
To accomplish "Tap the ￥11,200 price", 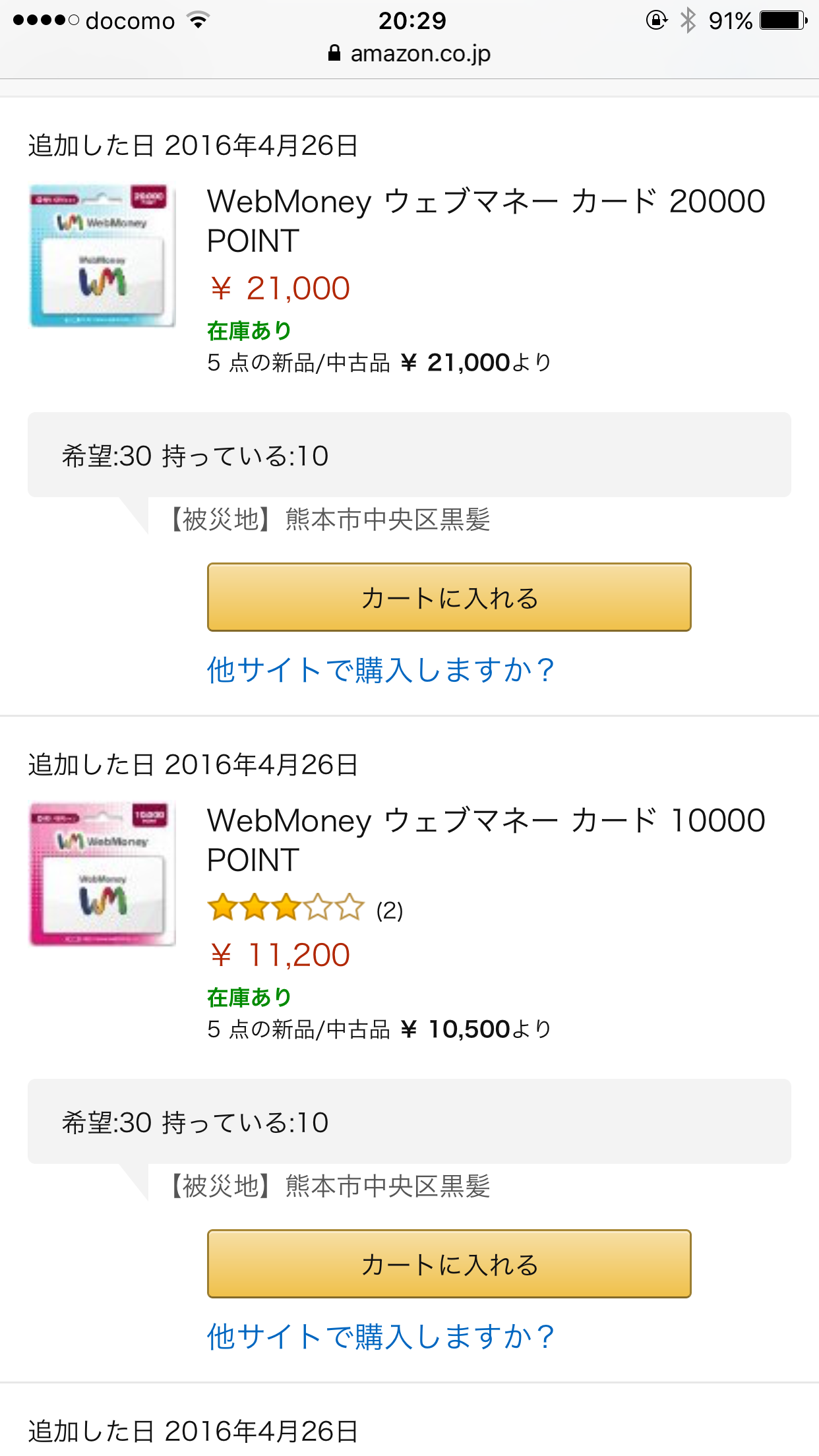I will click(279, 956).
